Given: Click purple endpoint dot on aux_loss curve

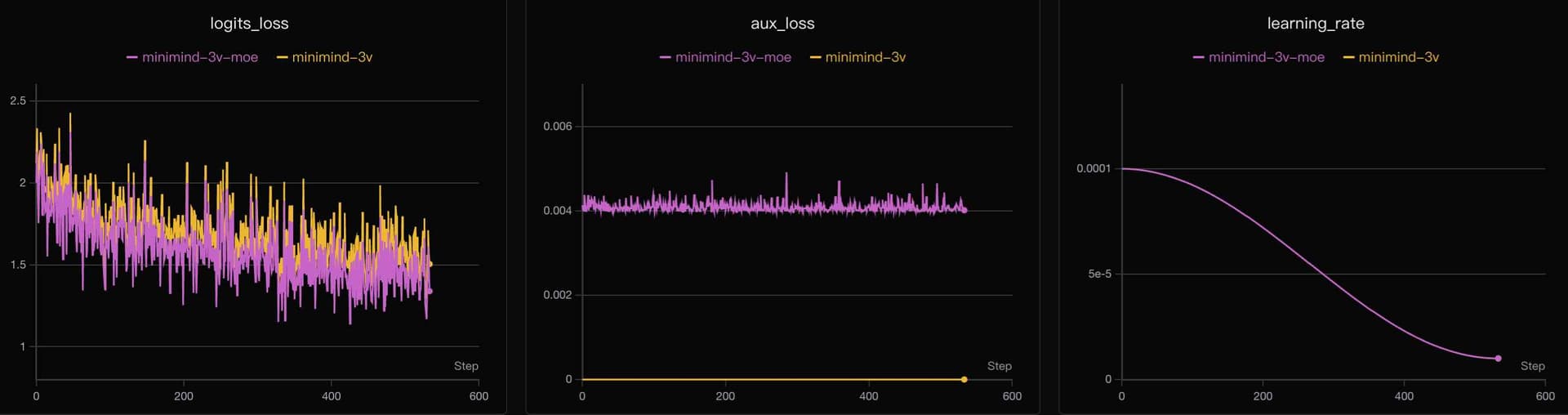Looking at the screenshot, I should click(x=964, y=210).
